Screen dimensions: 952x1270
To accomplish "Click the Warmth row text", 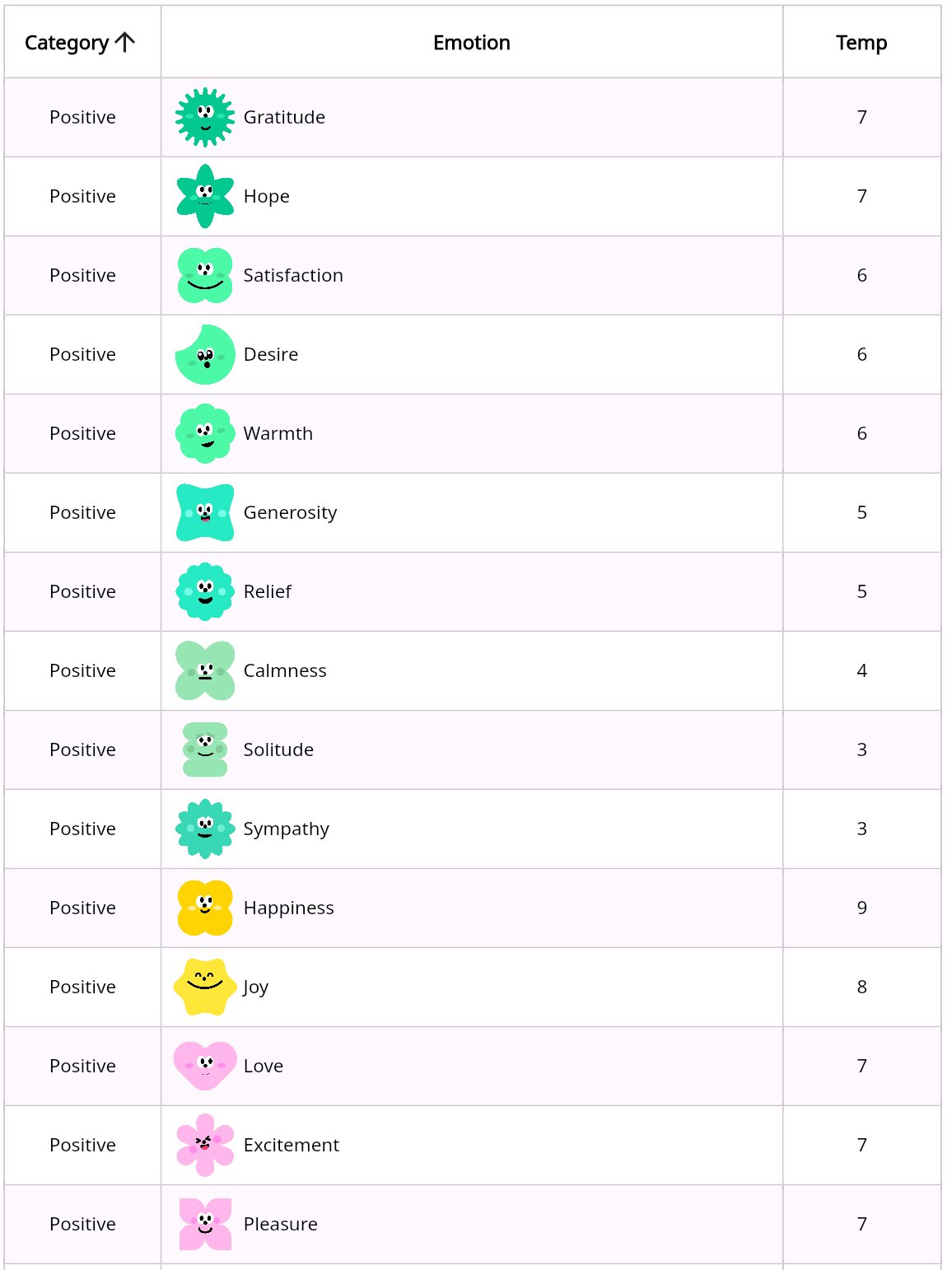I will (x=278, y=434).
